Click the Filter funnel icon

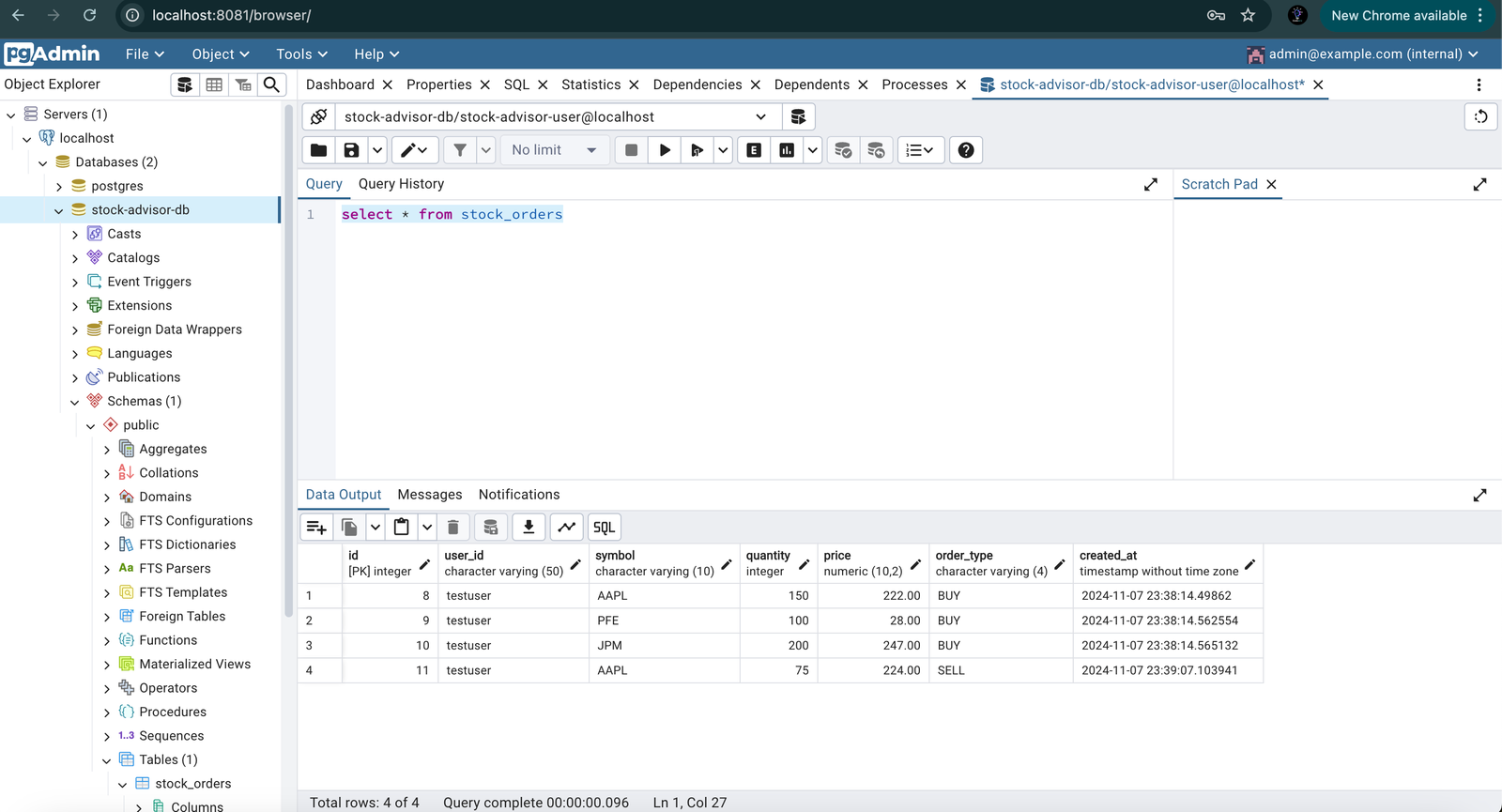pos(460,150)
